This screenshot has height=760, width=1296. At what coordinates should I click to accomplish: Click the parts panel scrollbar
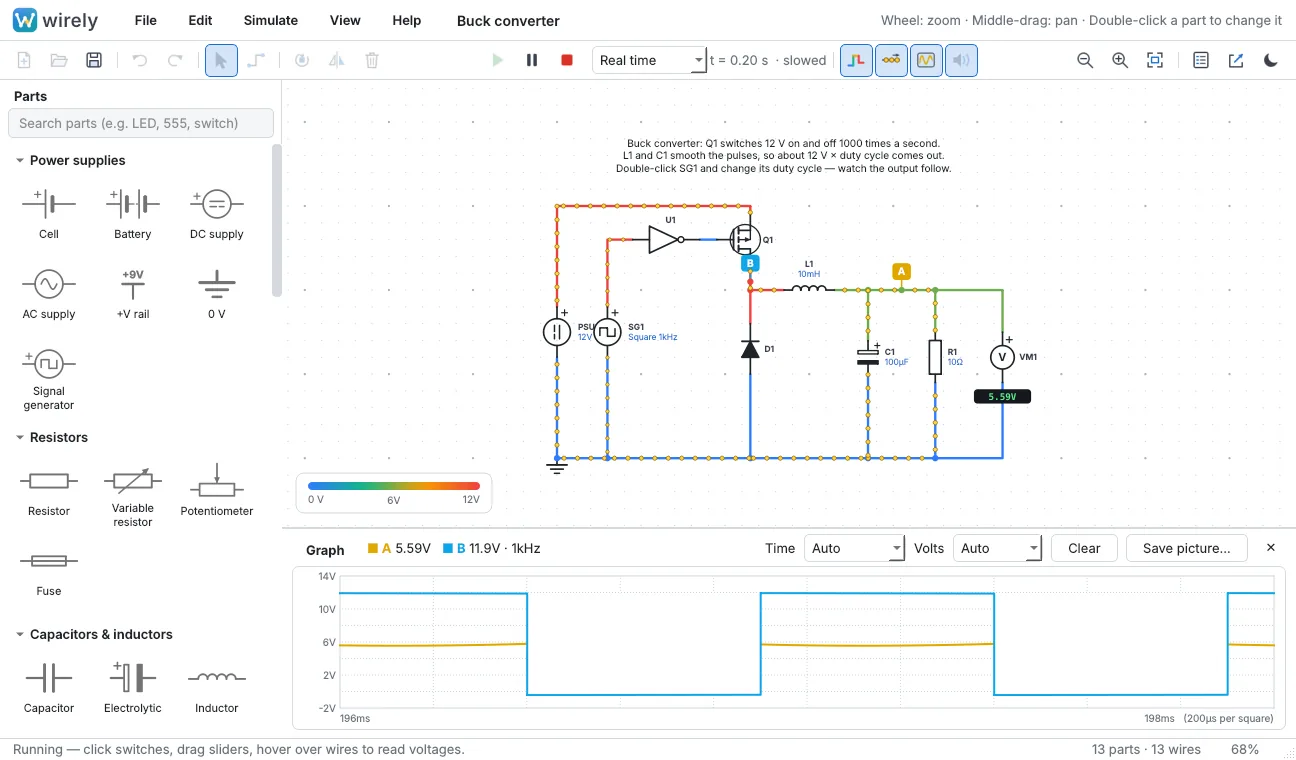[277, 220]
